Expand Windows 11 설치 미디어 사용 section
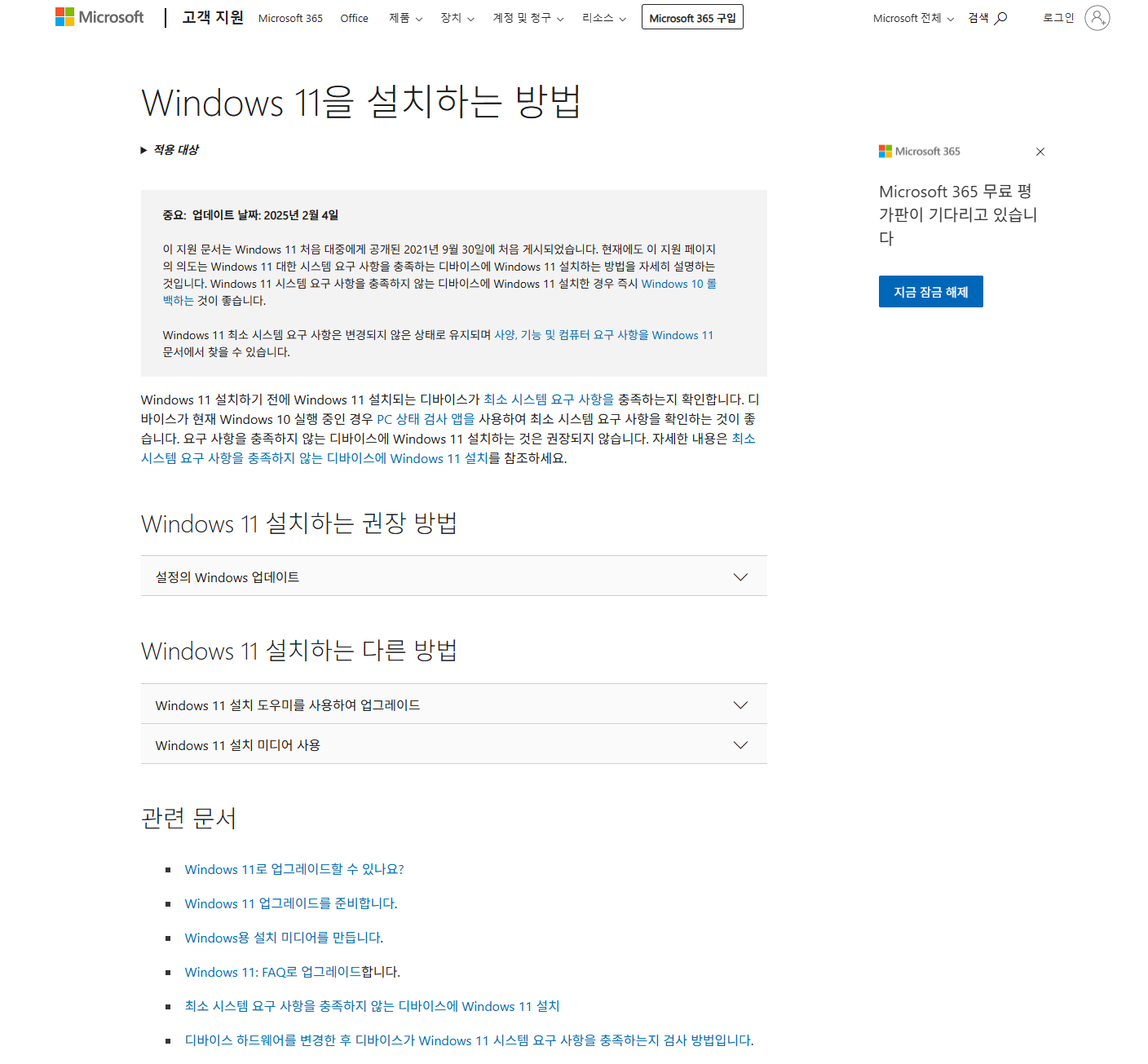 tap(454, 744)
